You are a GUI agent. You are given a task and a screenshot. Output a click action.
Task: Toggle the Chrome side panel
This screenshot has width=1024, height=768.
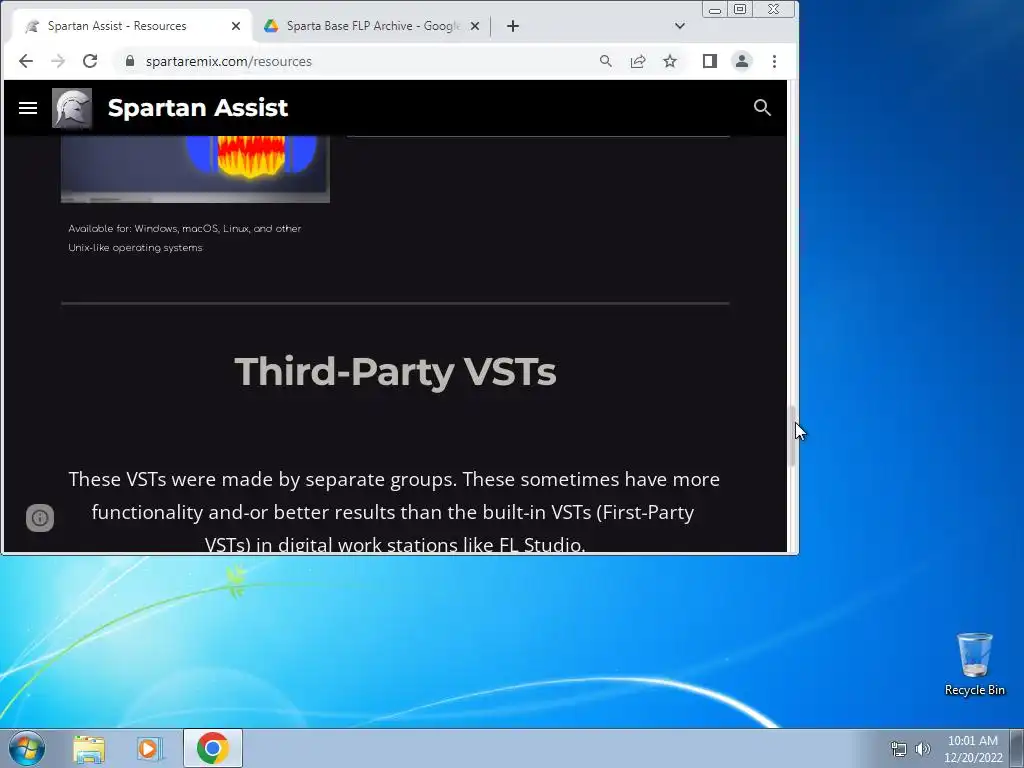pyautogui.click(x=710, y=61)
